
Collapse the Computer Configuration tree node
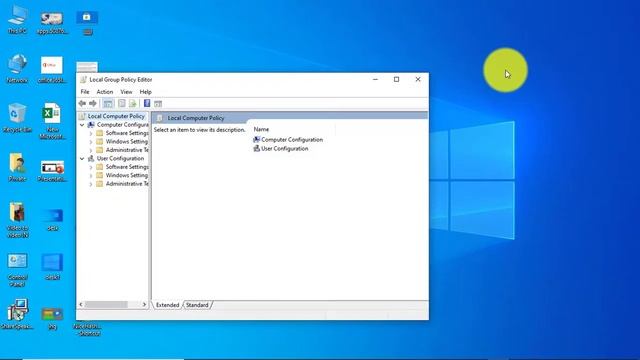(82, 124)
